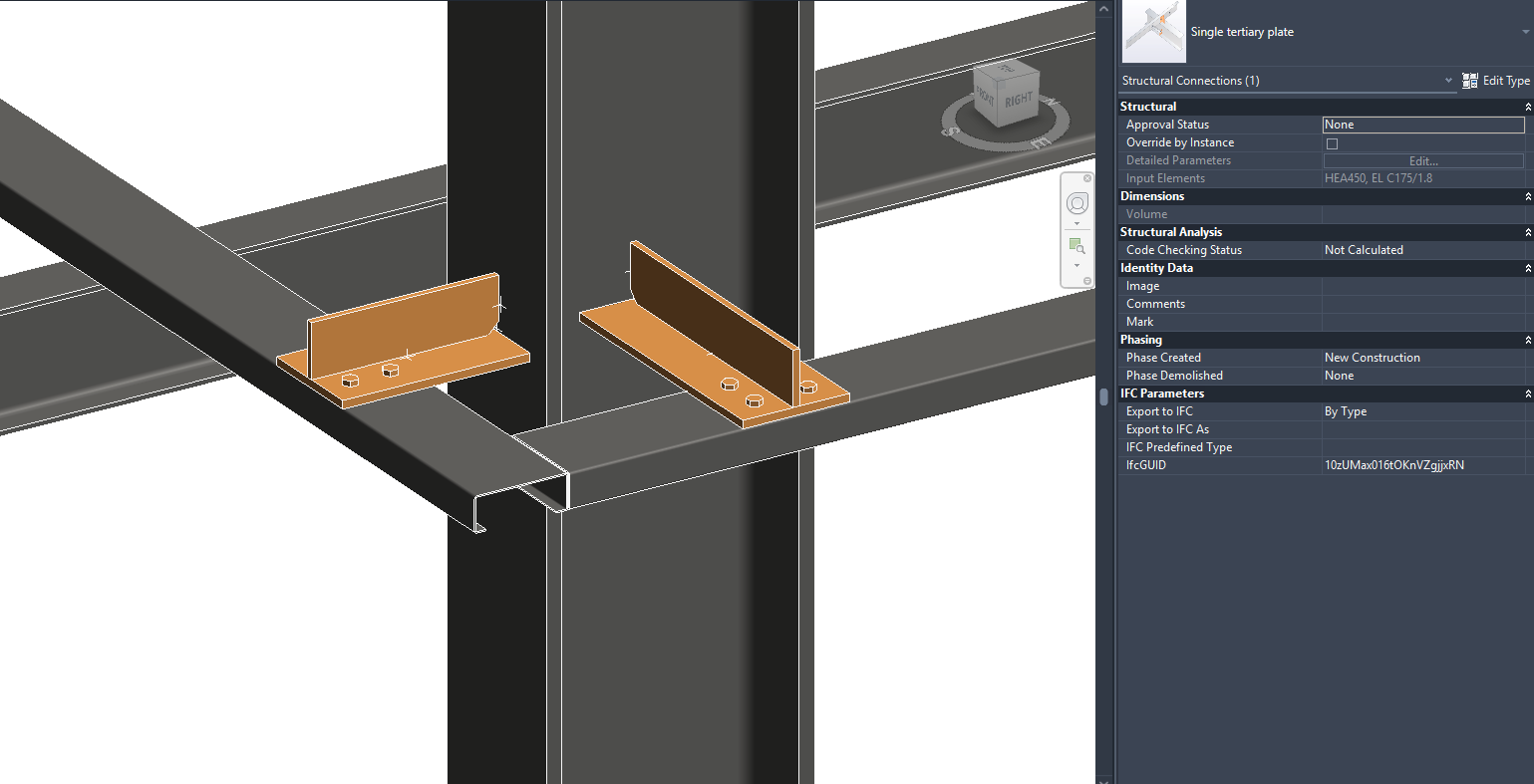Click the minimize icon at navigation bar bottom
This screenshot has width=1534, height=784.
(1087, 280)
